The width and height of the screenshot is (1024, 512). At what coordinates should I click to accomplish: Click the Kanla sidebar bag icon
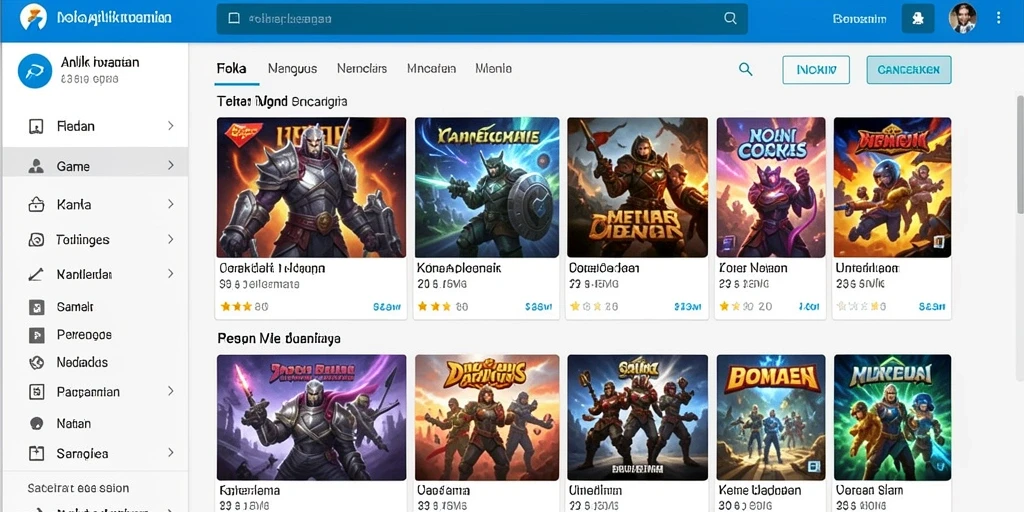(x=36, y=205)
